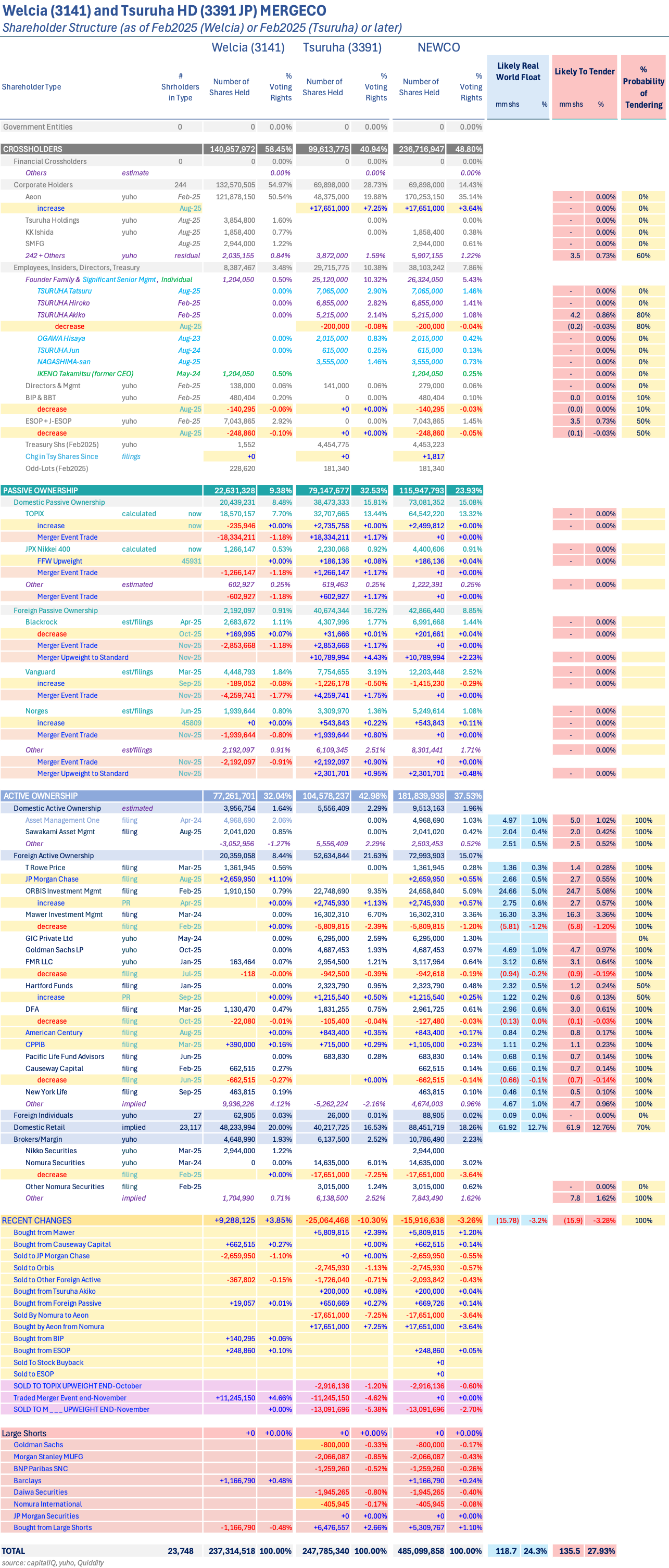Click the Likely Real World Float header

[x=518, y=72]
